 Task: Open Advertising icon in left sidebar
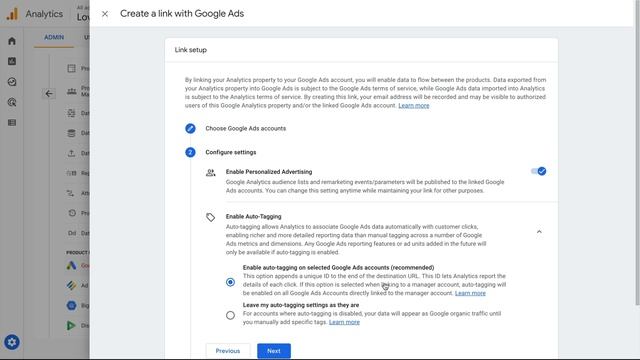point(12,102)
